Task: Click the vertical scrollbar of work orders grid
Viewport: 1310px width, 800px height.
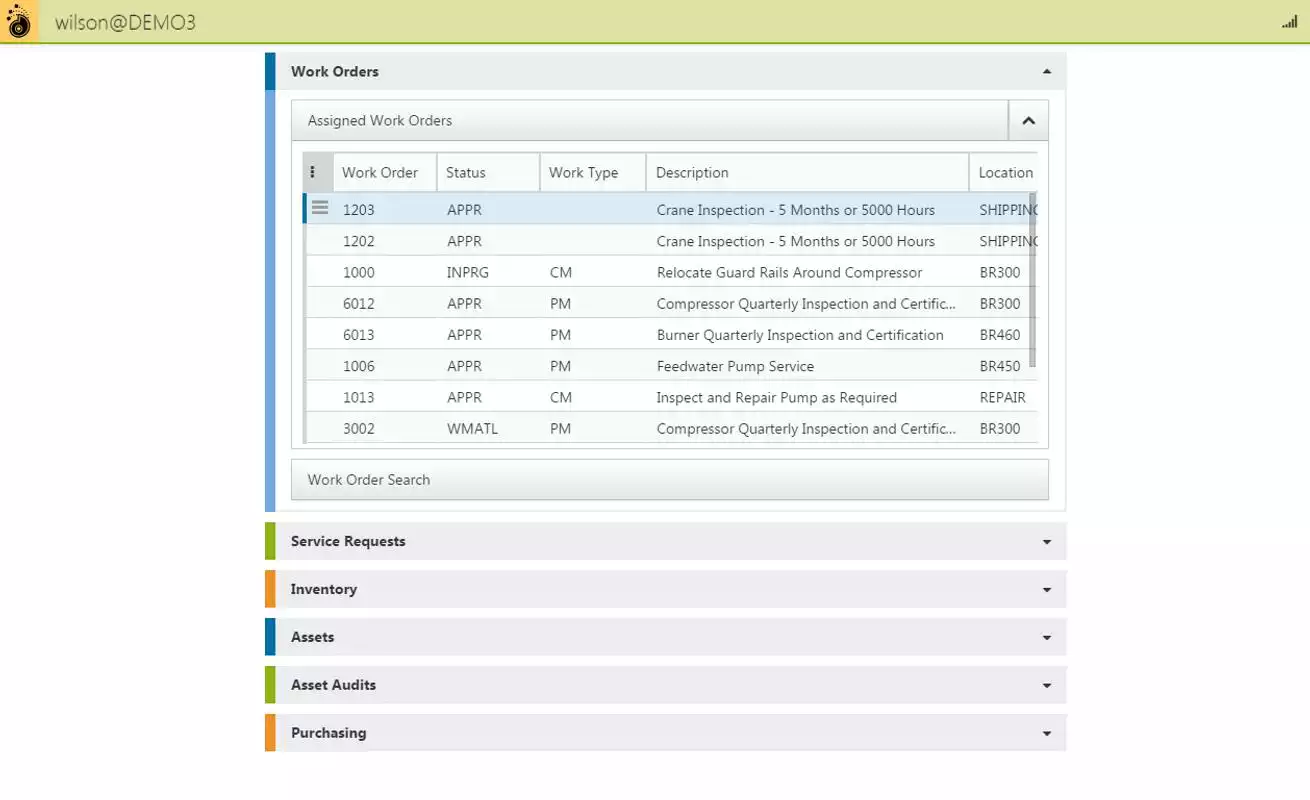Action: tap(1032, 280)
